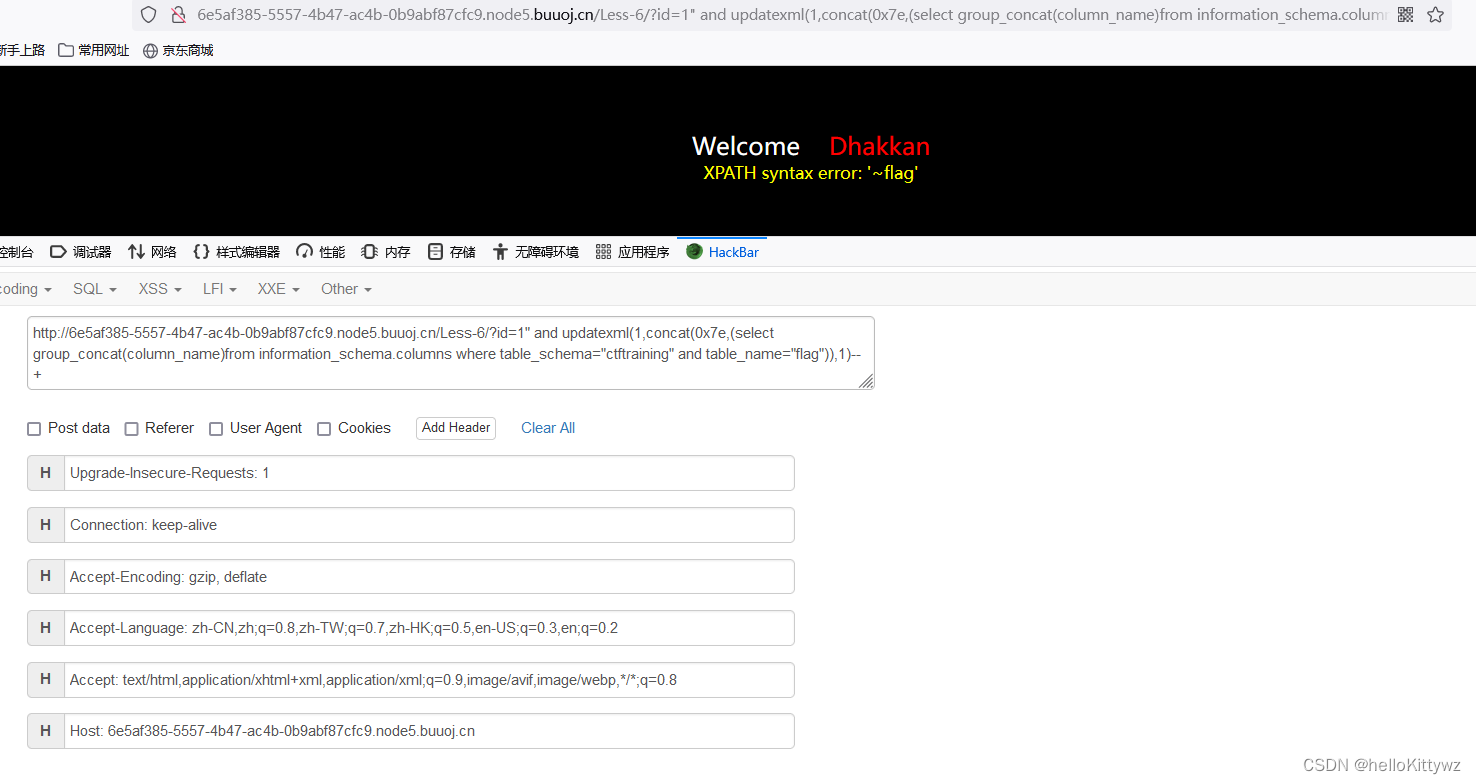Switch to the 控制台 console tab
The height and width of the screenshot is (784, 1476).
(x=17, y=252)
